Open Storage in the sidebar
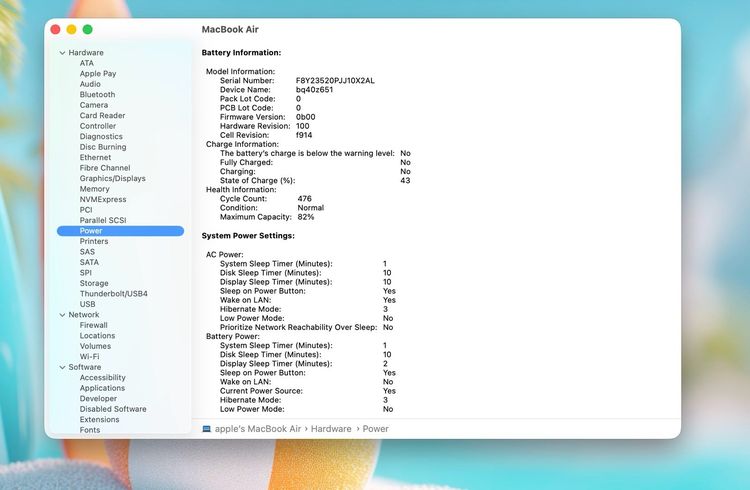This screenshot has height=490, width=750. [x=94, y=283]
